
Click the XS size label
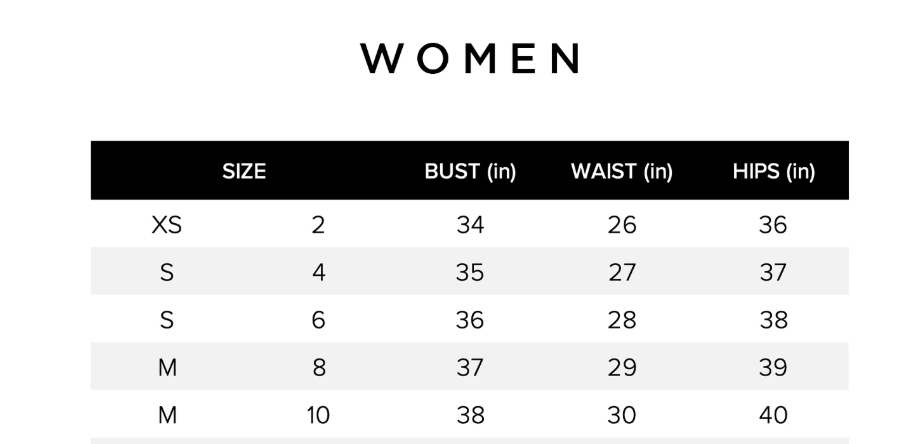point(167,225)
